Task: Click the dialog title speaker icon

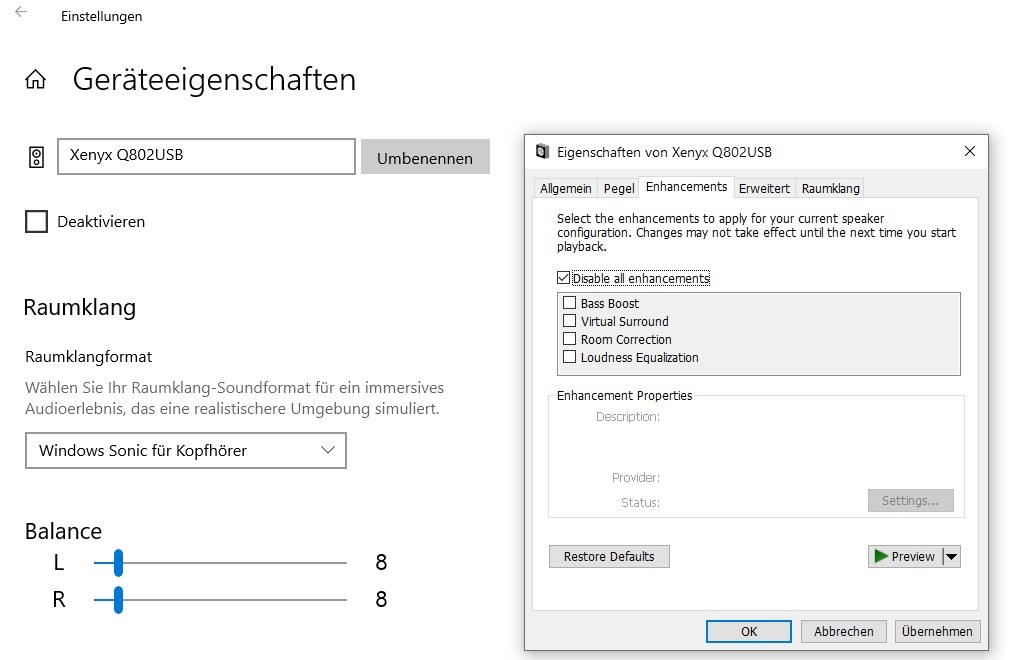Action: [542, 151]
